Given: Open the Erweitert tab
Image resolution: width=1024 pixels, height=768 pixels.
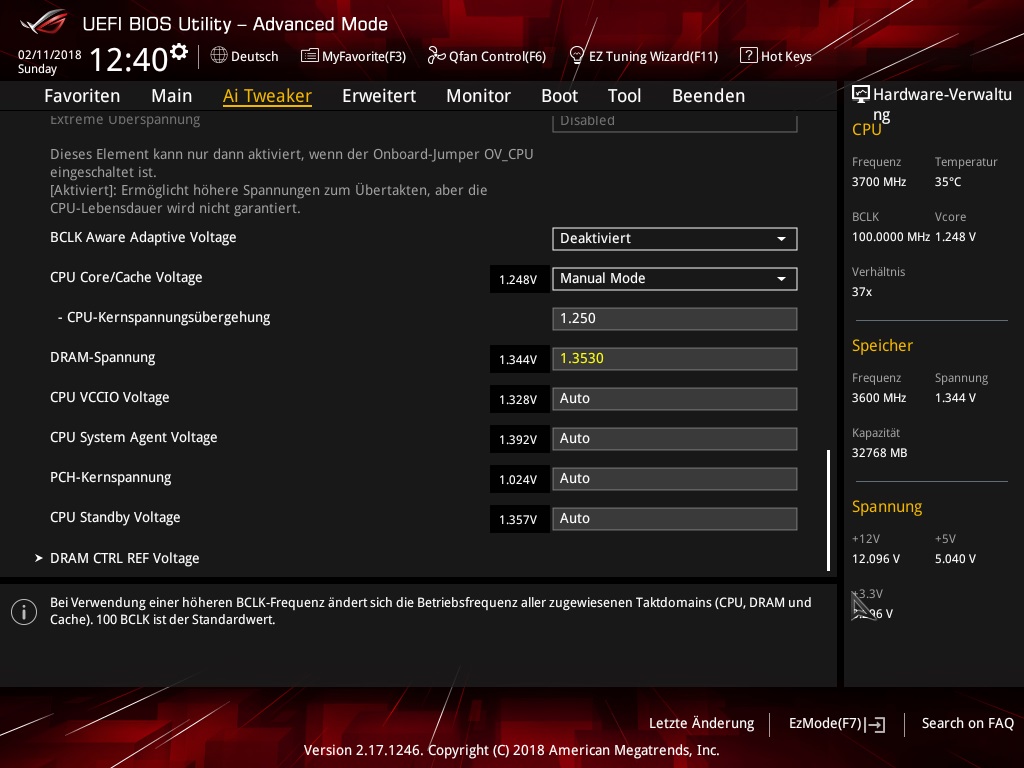Looking at the screenshot, I should tap(379, 96).
